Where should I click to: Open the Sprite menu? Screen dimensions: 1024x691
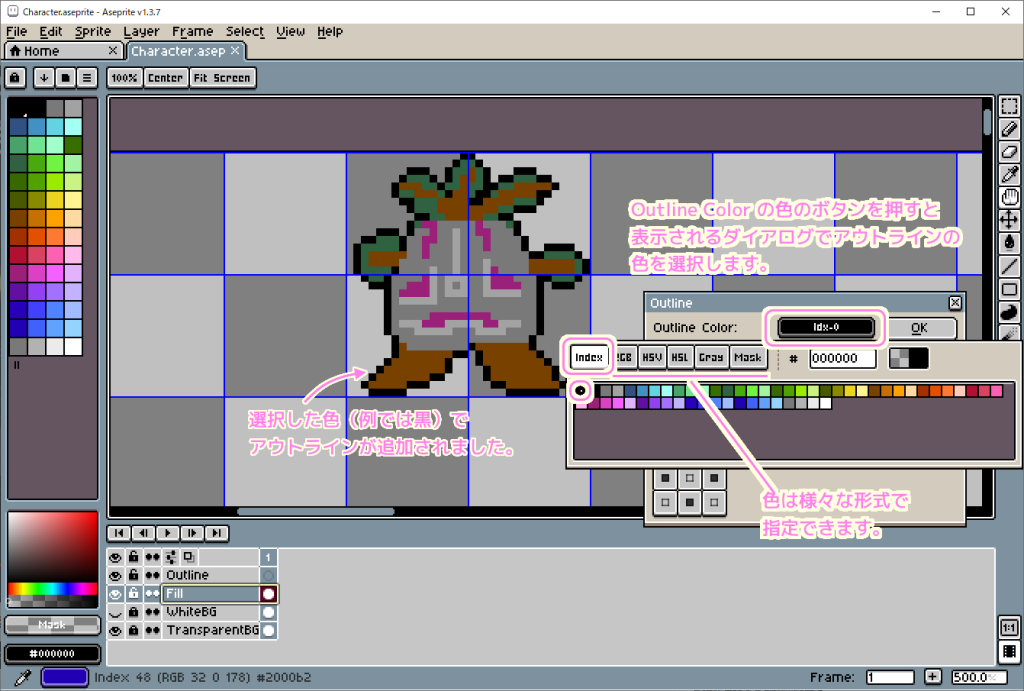92,31
